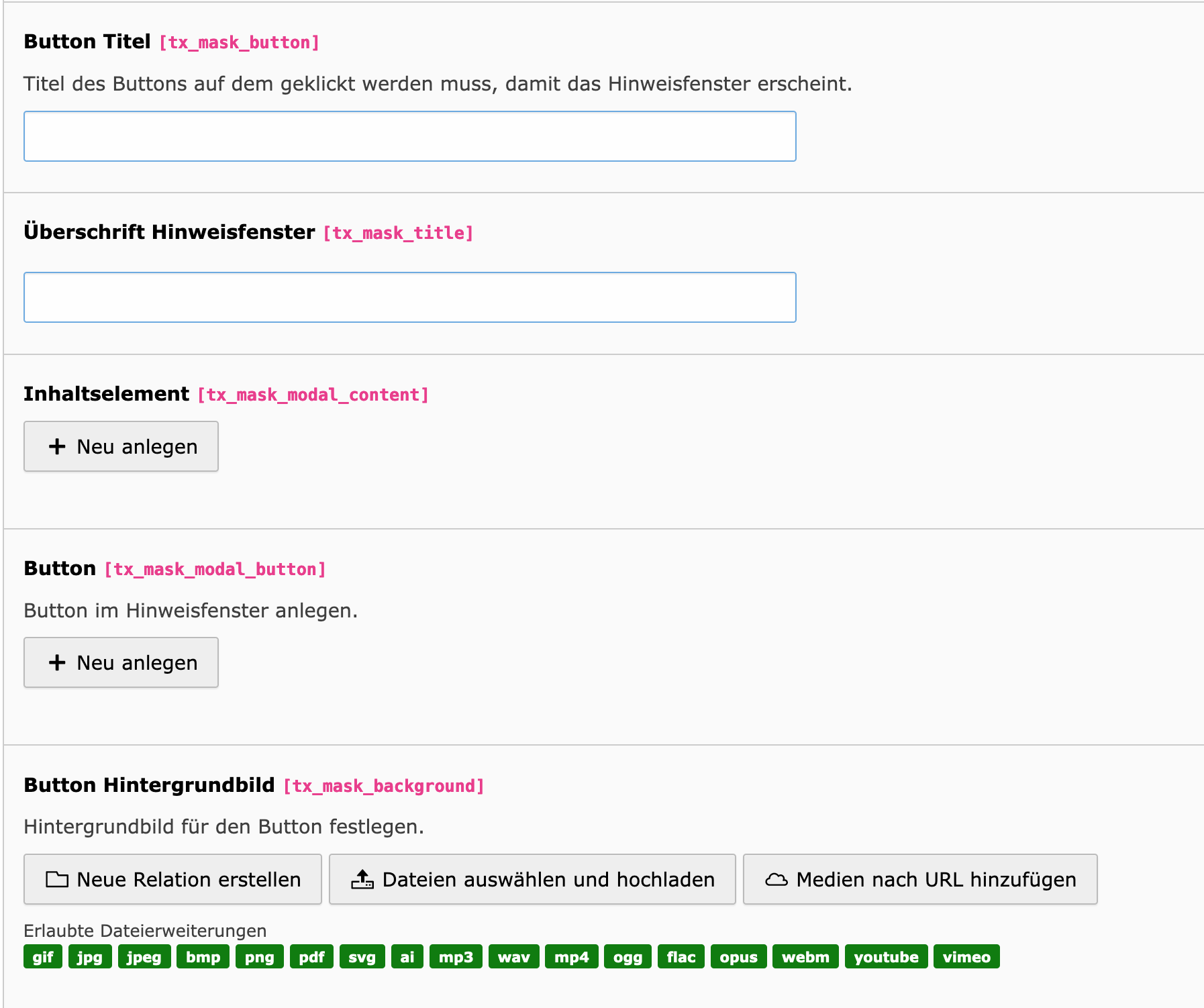
Task: Select Medien nach URL hinzufügen
Action: (x=920, y=879)
